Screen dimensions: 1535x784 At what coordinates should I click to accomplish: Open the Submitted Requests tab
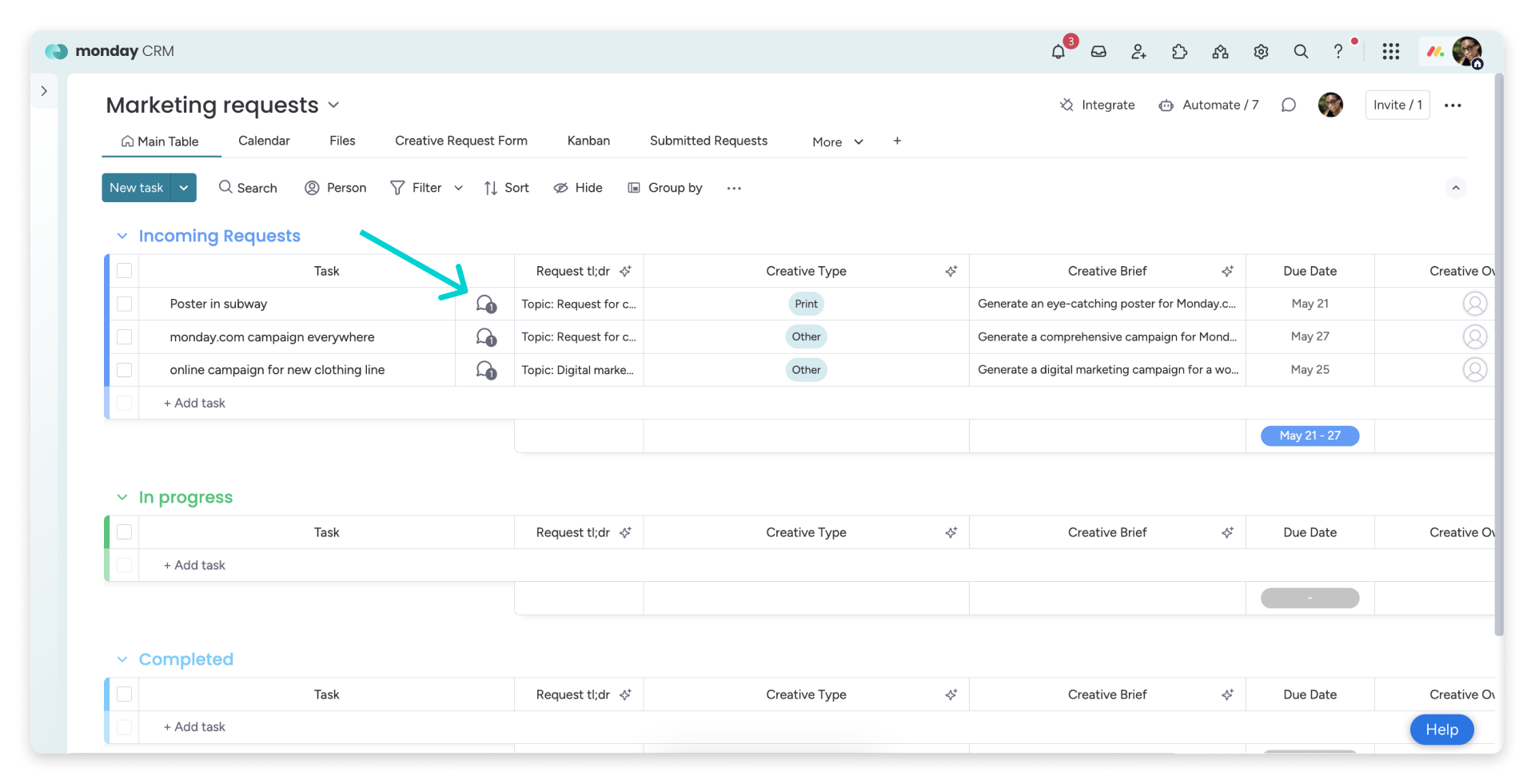click(708, 141)
